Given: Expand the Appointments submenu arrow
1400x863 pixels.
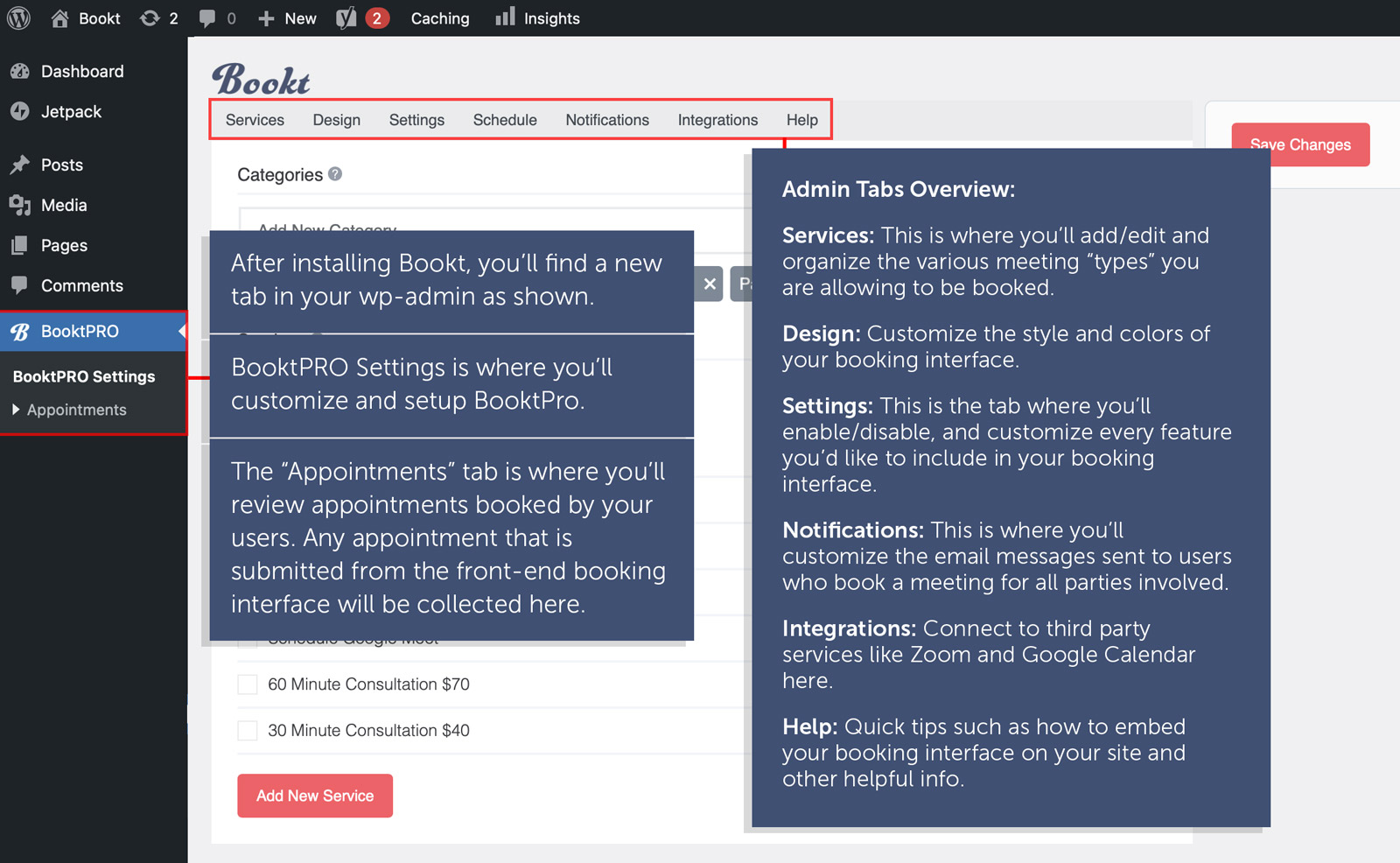Looking at the screenshot, I should 16,410.
